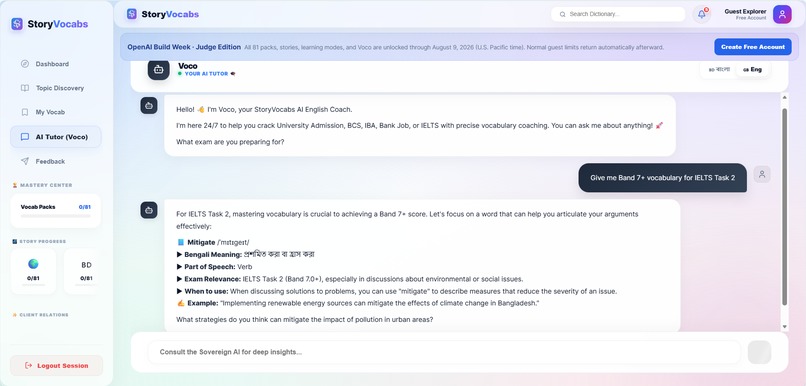
Task: Click Create Free Account button
Action: pyautogui.click(x=753, y=47)
